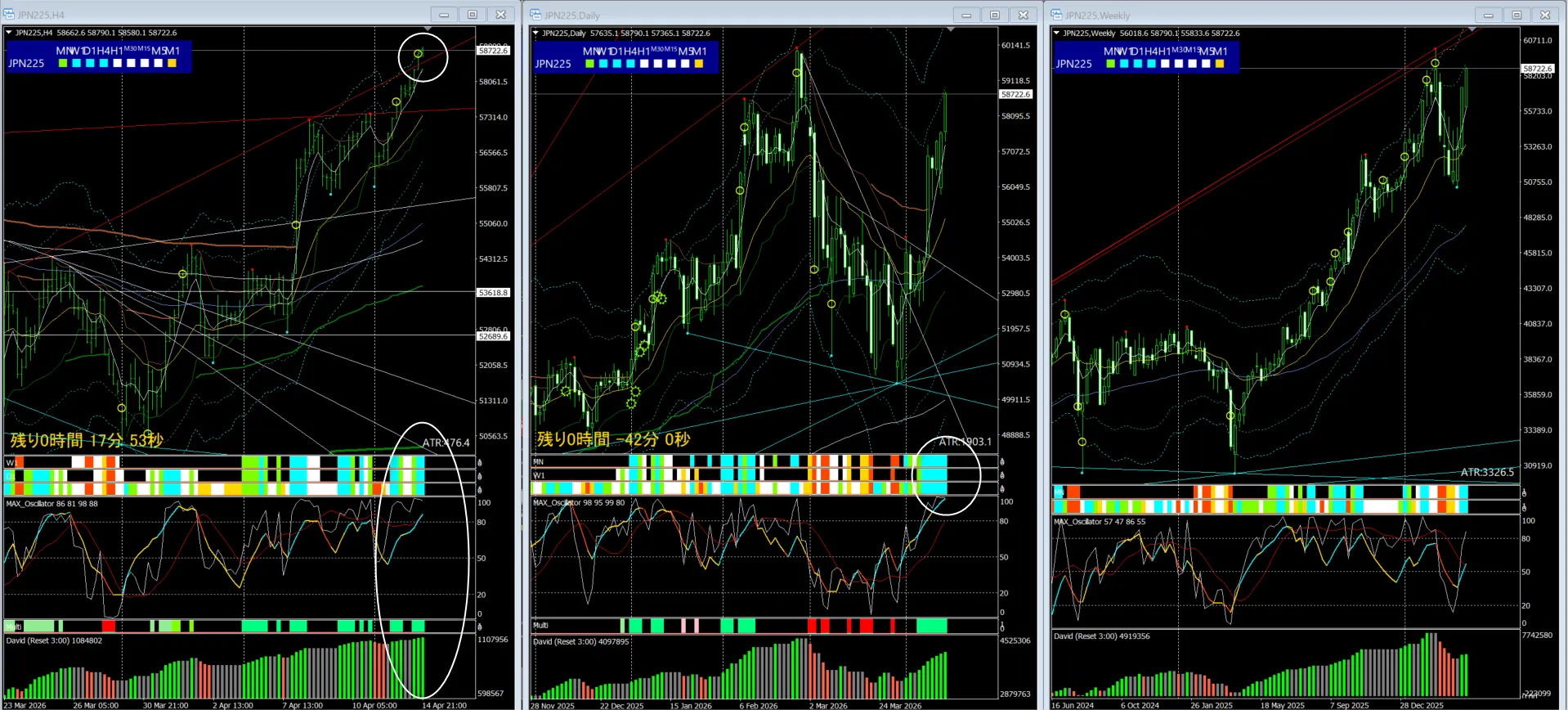
Task: Click the 16 Jun 2024 date label
Action: pyautogui.click(x=1073, y=705)
